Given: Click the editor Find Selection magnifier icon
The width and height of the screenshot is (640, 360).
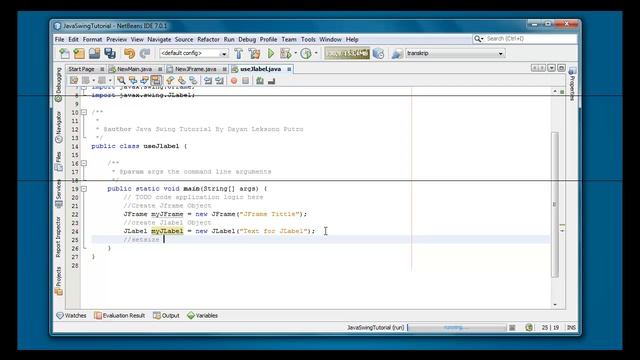Looking at the screenshot, I should [121, 81].
